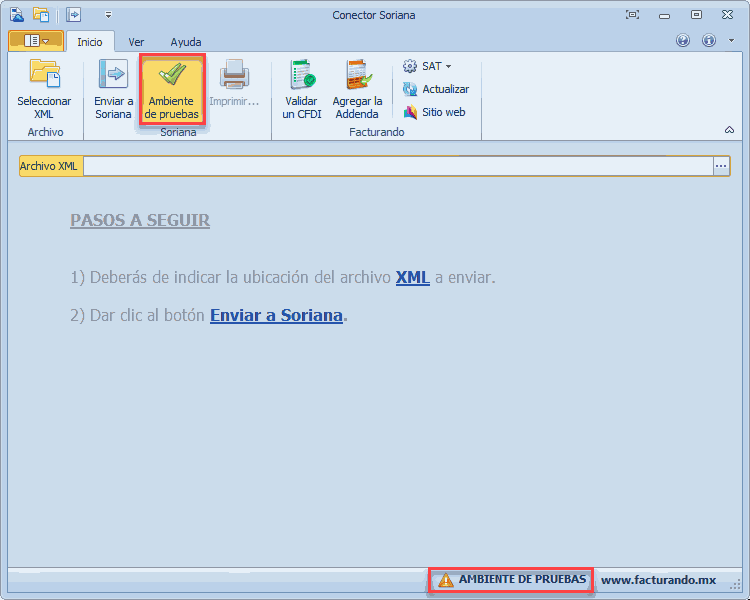Follow the Enviar a Soriana link in steps
Image resolution: width=750 pixels, height=600 pixels.
point(276,315)
